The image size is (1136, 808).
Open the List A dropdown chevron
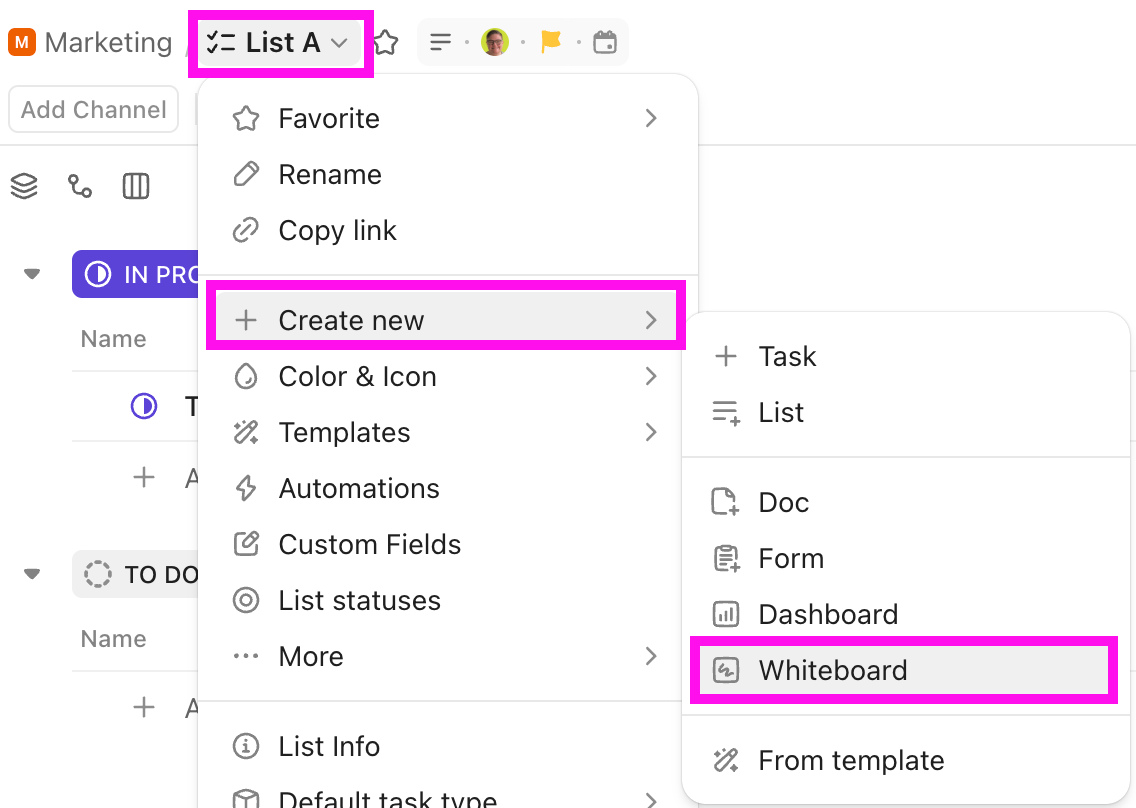pos(339,43)
